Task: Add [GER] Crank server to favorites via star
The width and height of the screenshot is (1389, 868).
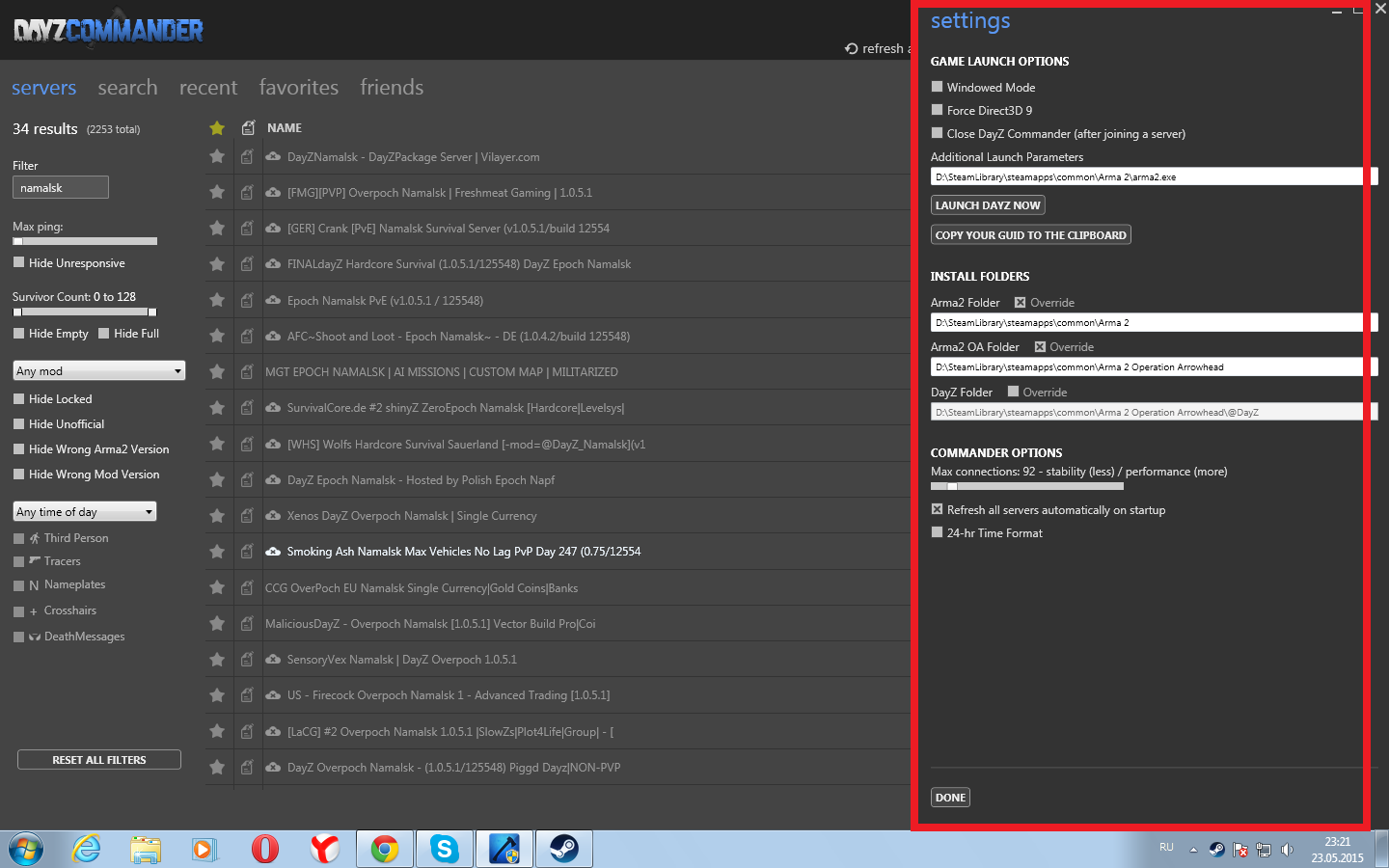Action: pos(217,228)
